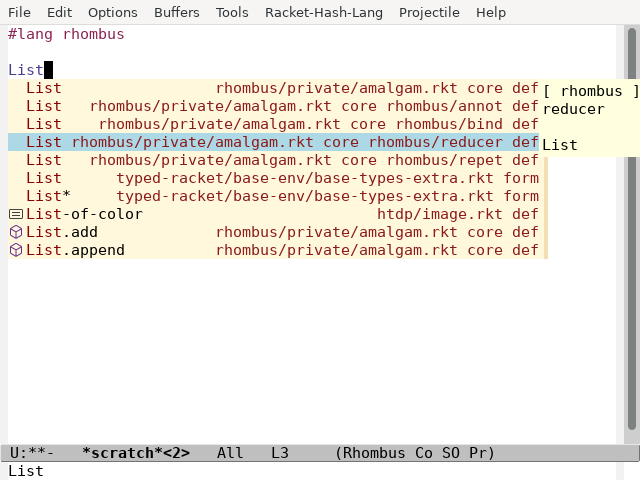Choose the List-of-color completion
Screen dimensions: 640x480
(273, 214)
